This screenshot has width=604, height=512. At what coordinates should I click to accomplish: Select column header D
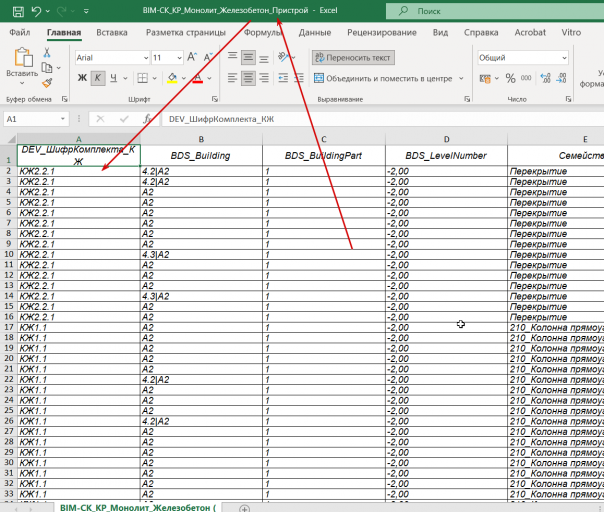446,139
